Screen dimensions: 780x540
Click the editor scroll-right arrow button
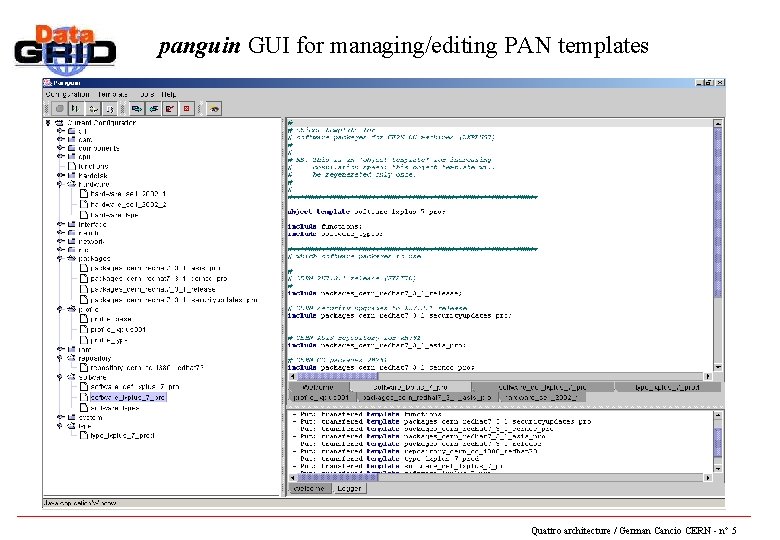click(x=708, y=376)
